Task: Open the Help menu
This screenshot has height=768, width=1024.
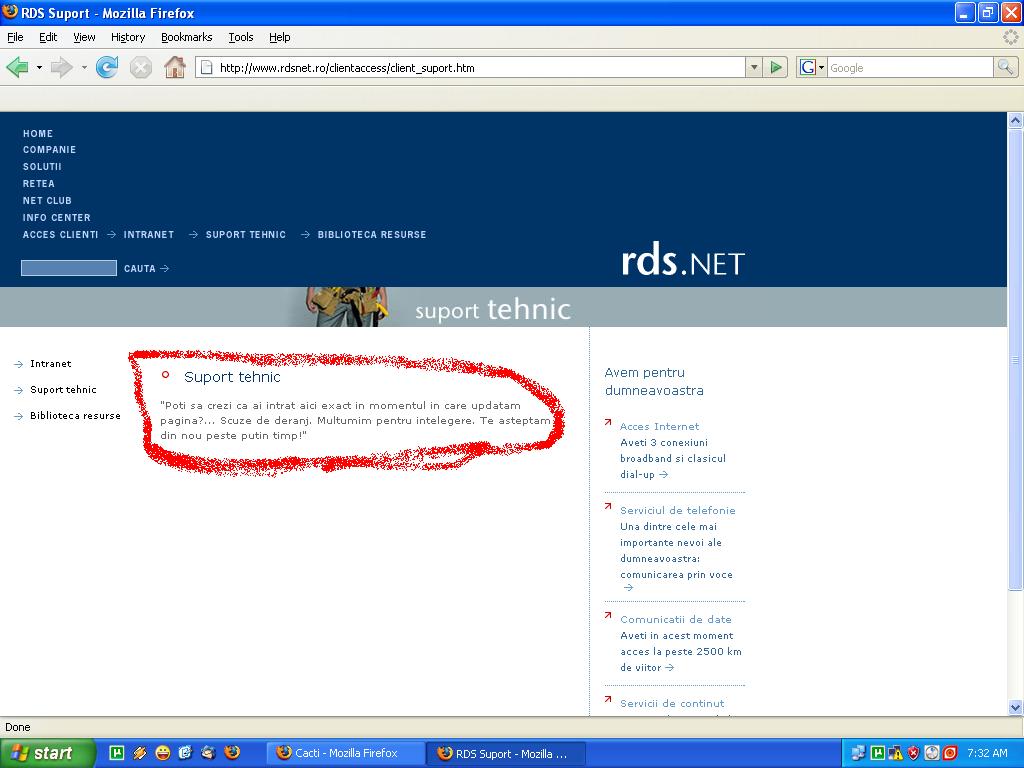Action: pos(280,37)
